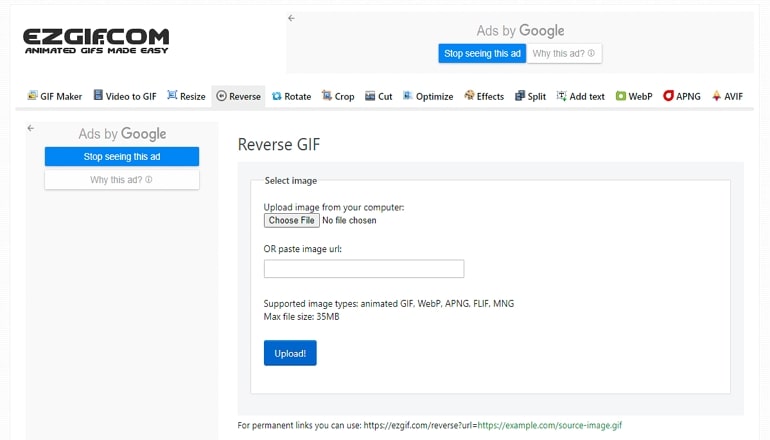Click the Optimize tool icon
Image resolution: width=770 pixels, height=440 pixels.
point(408,95)
